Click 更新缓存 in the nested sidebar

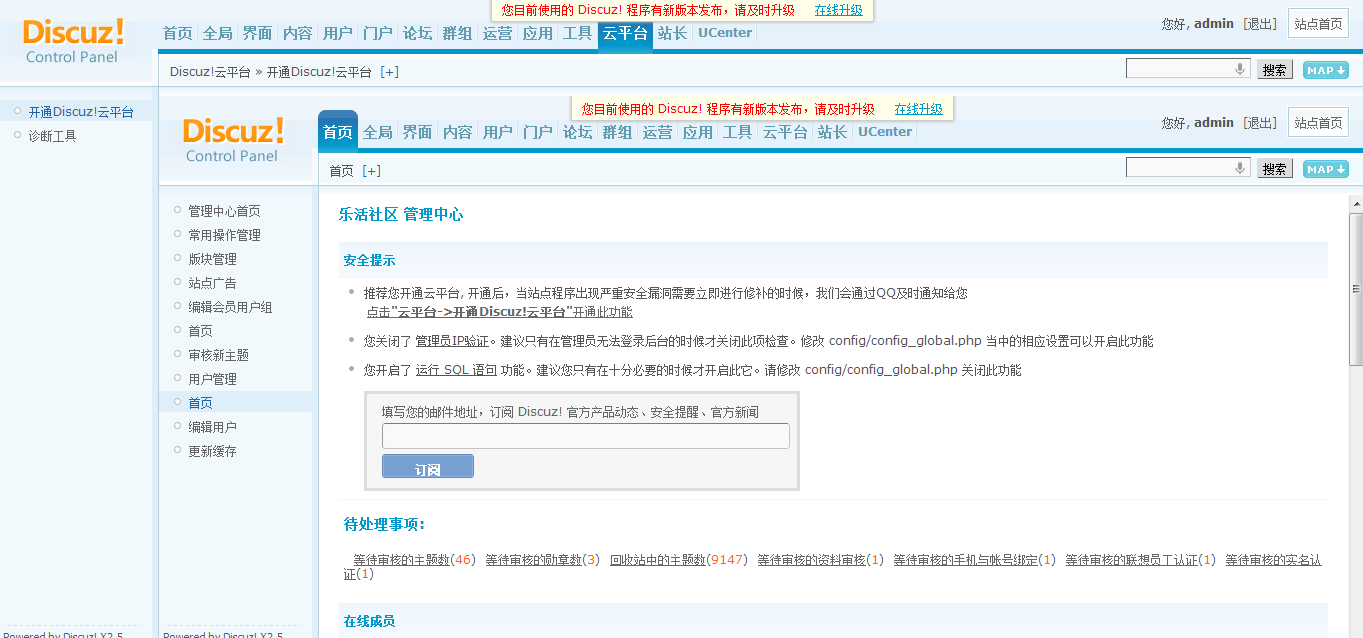[212, 451]
